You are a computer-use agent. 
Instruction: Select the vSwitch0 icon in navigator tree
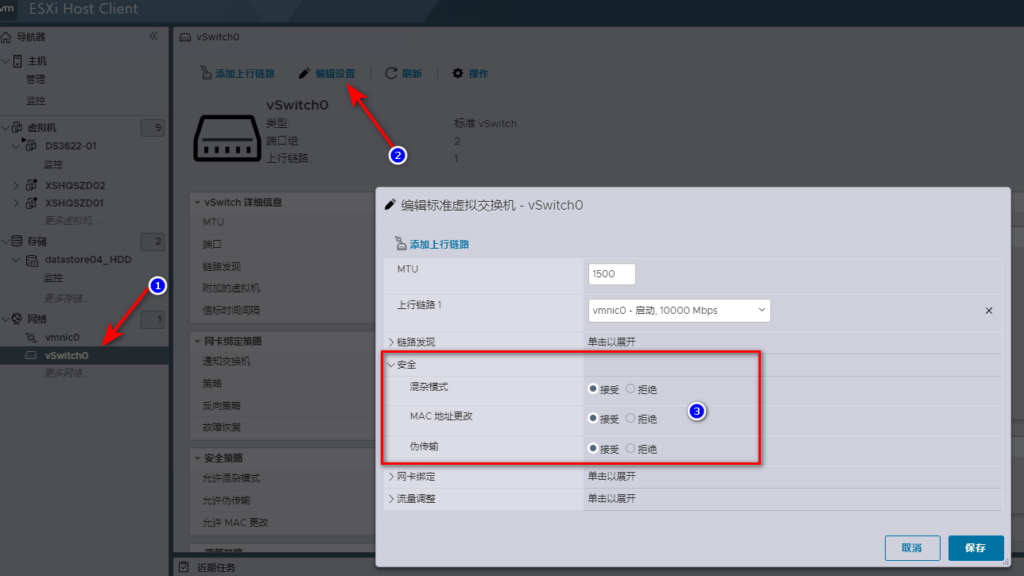(x=31, y=355)
